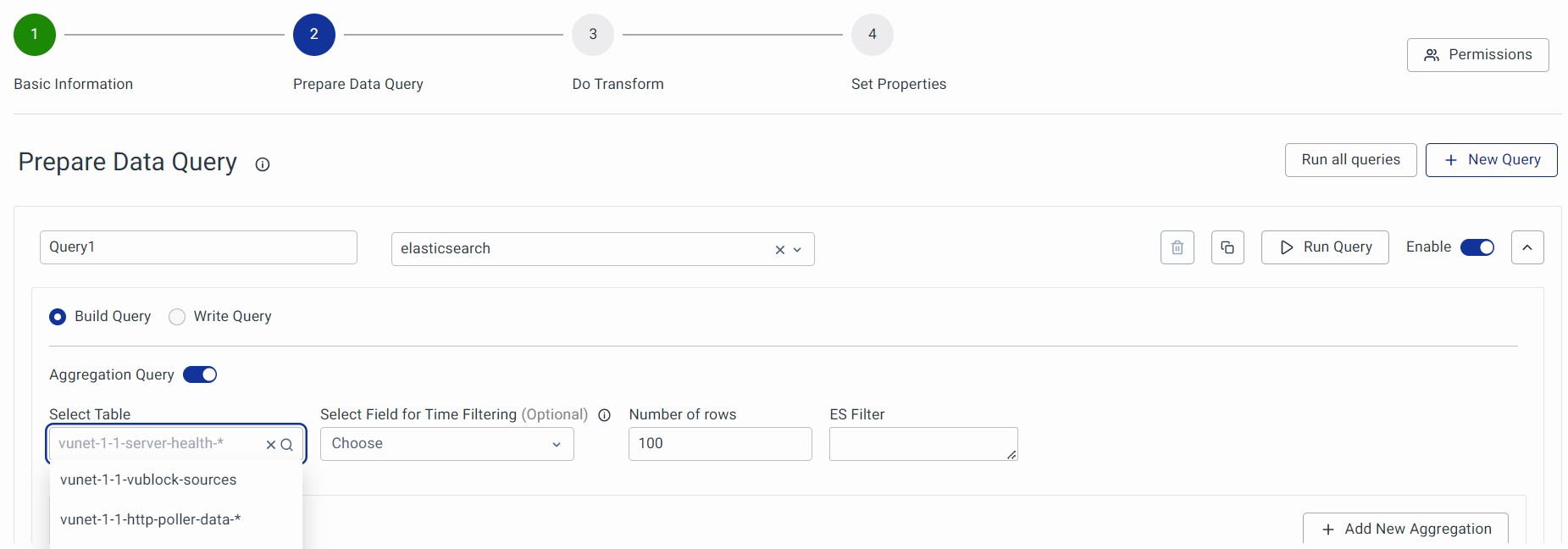The height and width of the screenshot is (549, 1568).
Task: Click the Number of rows input
Action: (720, 444)
